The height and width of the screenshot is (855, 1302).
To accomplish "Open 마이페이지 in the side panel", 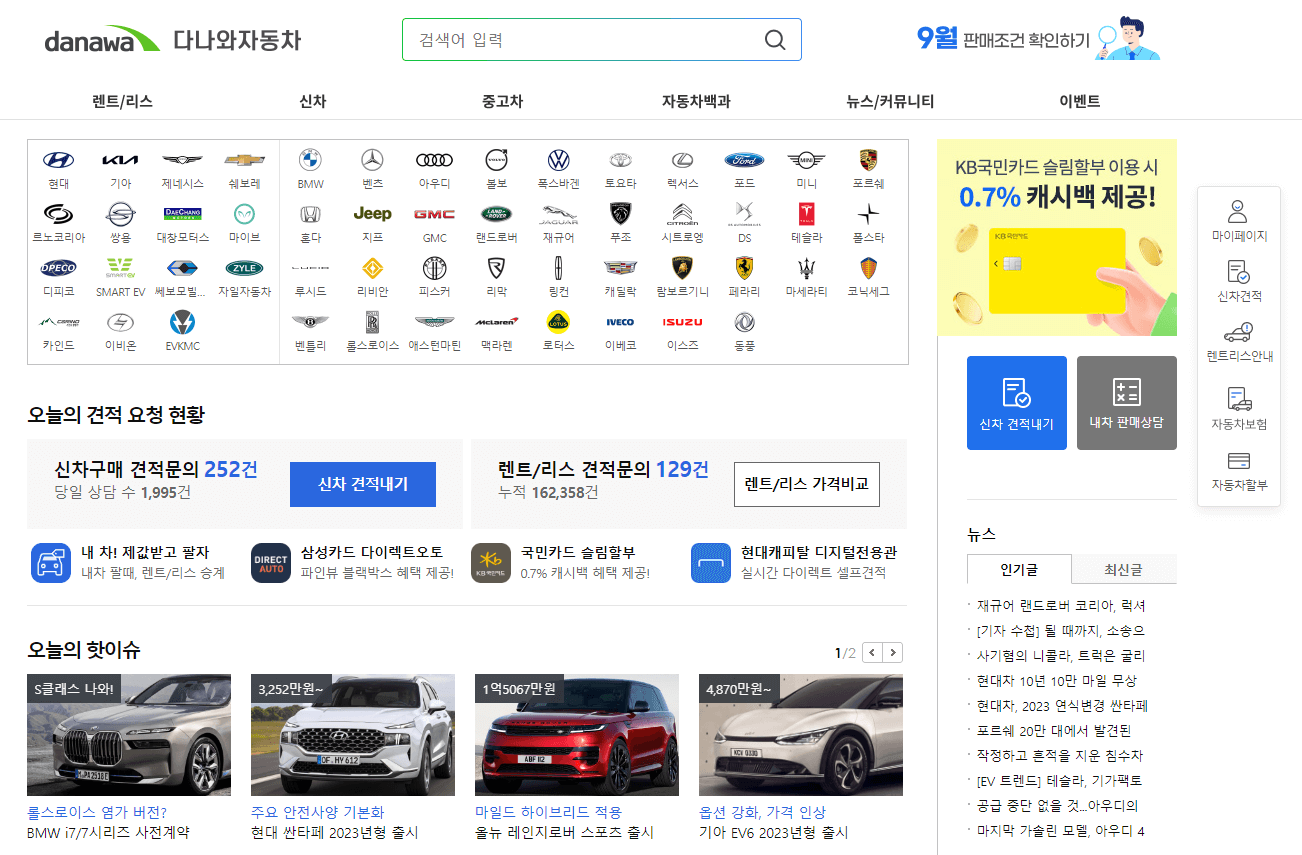I will click(1239, 221).
